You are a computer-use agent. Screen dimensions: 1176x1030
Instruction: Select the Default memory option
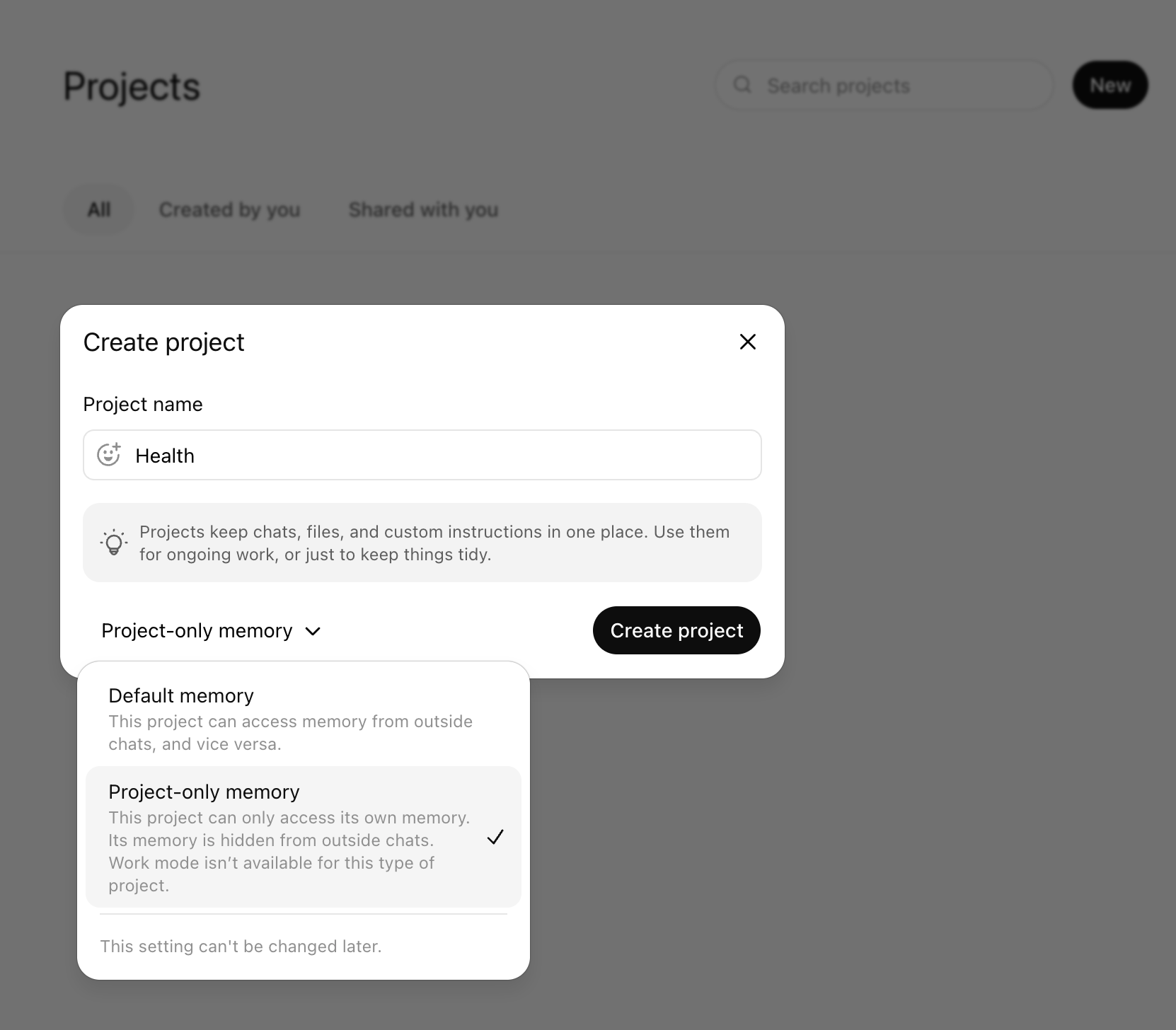point(304,718)
